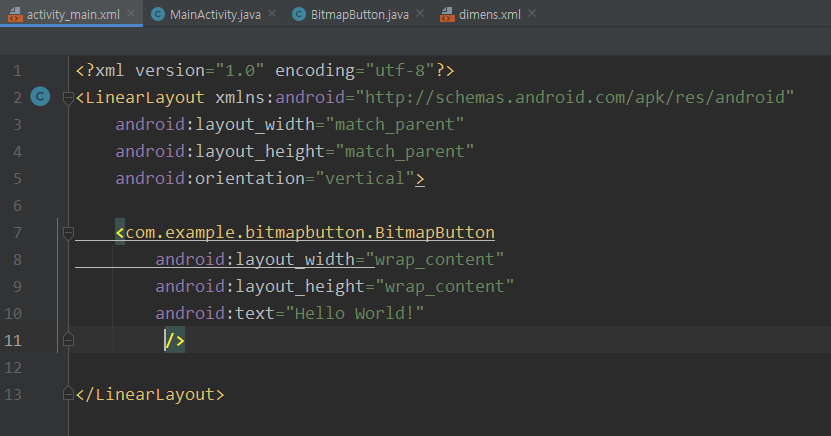The height and width of the screenshot is (436, 831).
Task: Click the XML file icon on activity_main.xml tab
Action: (x=15, y=14)
